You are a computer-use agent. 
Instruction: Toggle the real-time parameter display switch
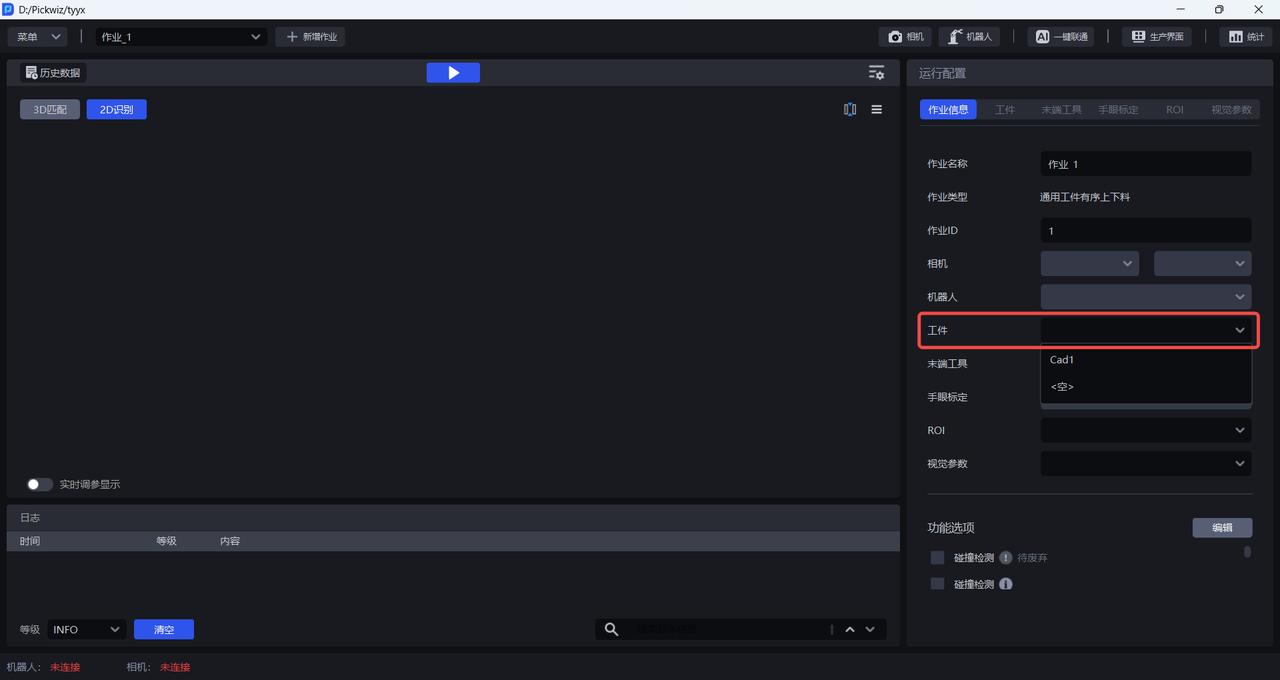click(x=40, y=484)
